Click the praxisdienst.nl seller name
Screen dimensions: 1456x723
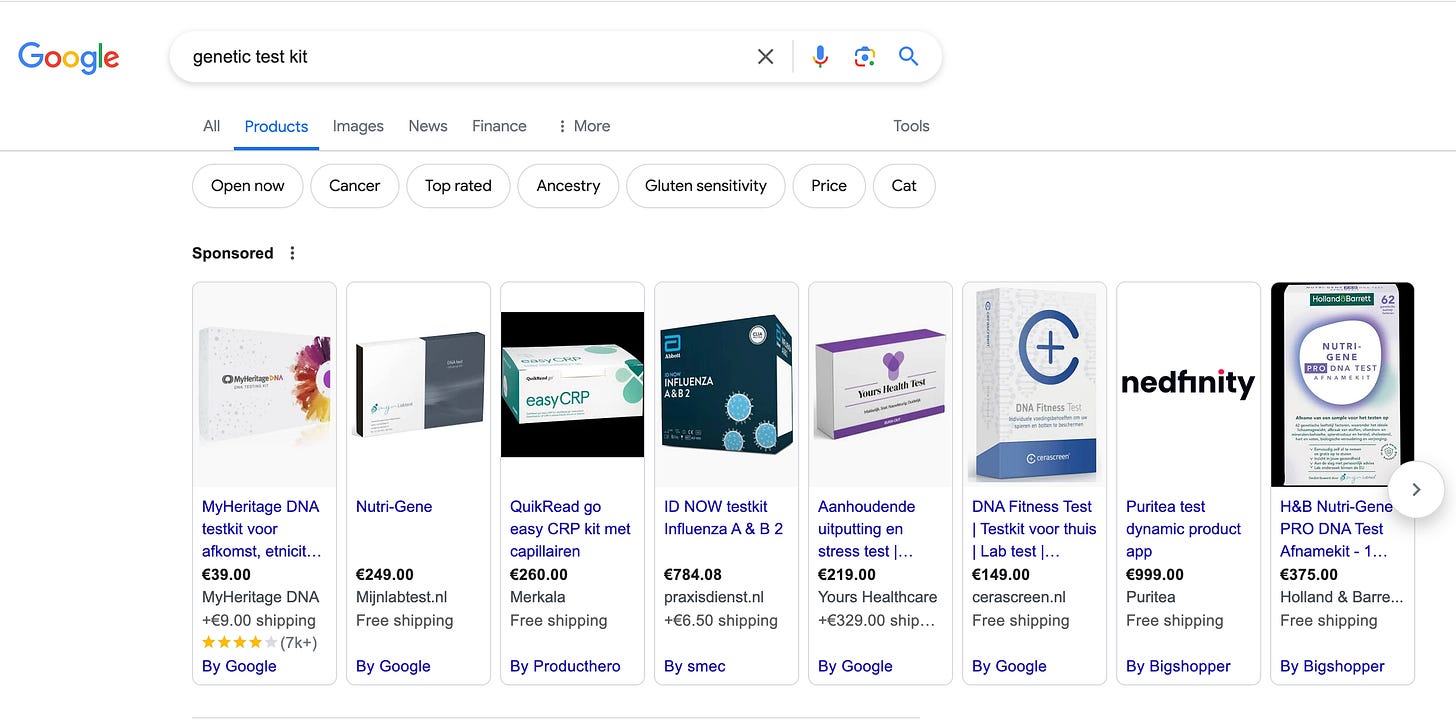tap(714, 597)
